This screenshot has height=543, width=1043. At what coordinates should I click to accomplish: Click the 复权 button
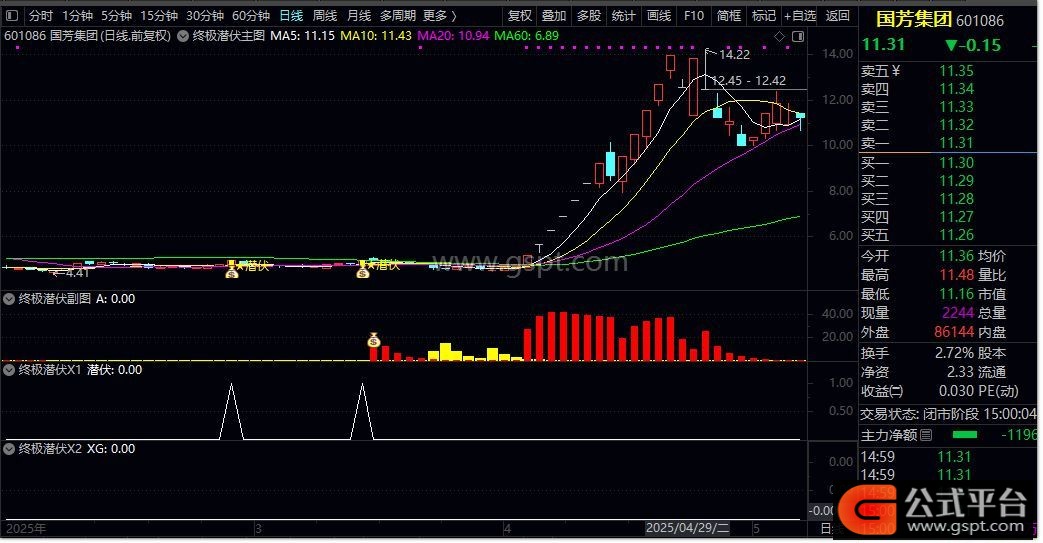[520, 16]
